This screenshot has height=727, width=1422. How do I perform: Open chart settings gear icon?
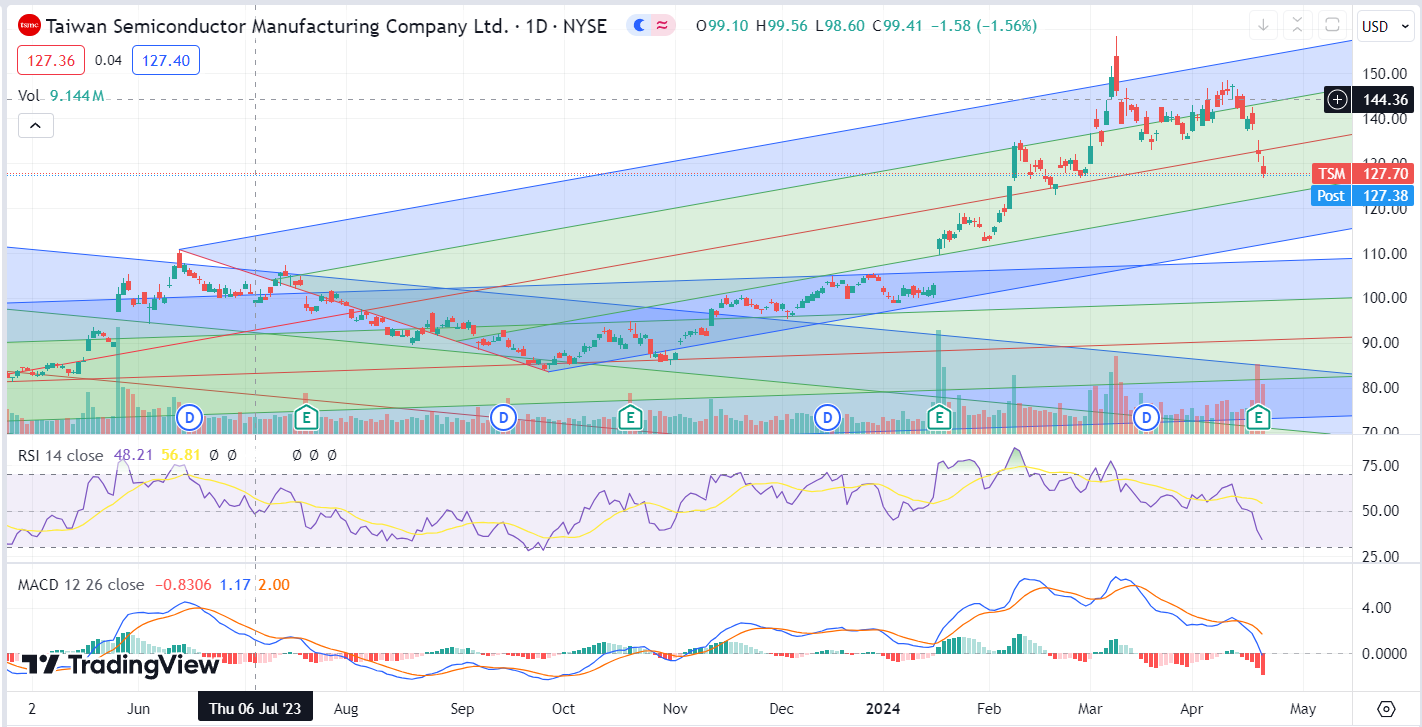tap(1386, 709)
